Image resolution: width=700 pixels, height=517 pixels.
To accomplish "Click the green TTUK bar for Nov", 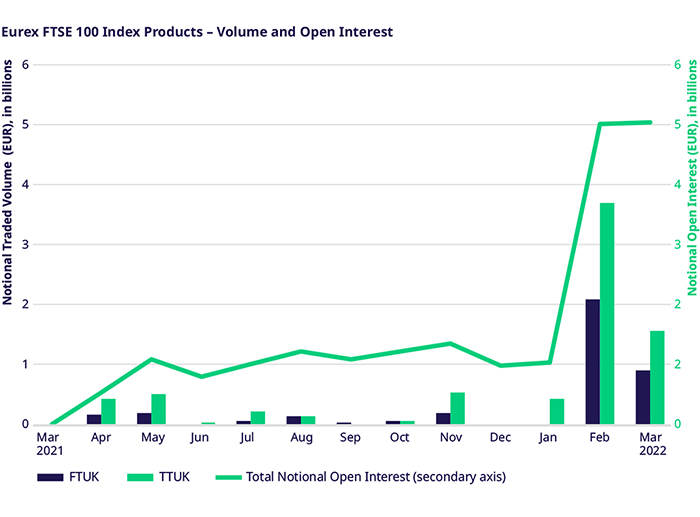I will (x=458, y=408).
